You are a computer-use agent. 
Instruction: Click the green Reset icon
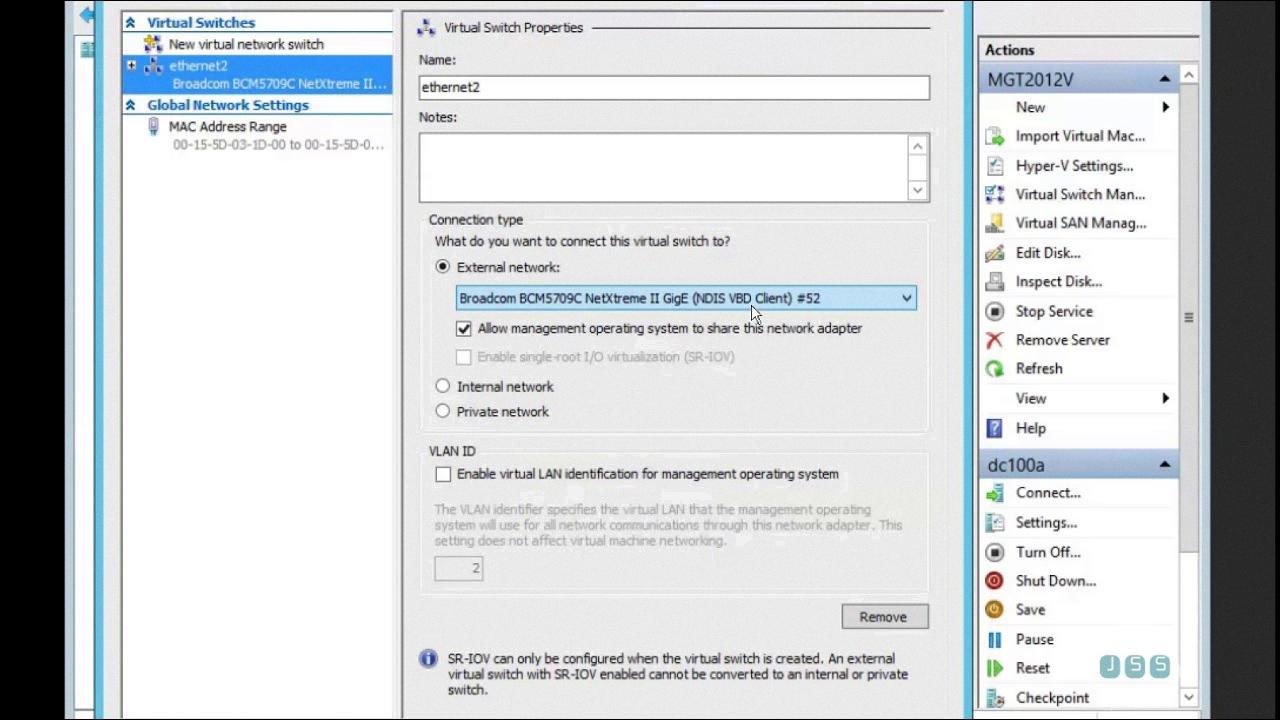point(994,668)
